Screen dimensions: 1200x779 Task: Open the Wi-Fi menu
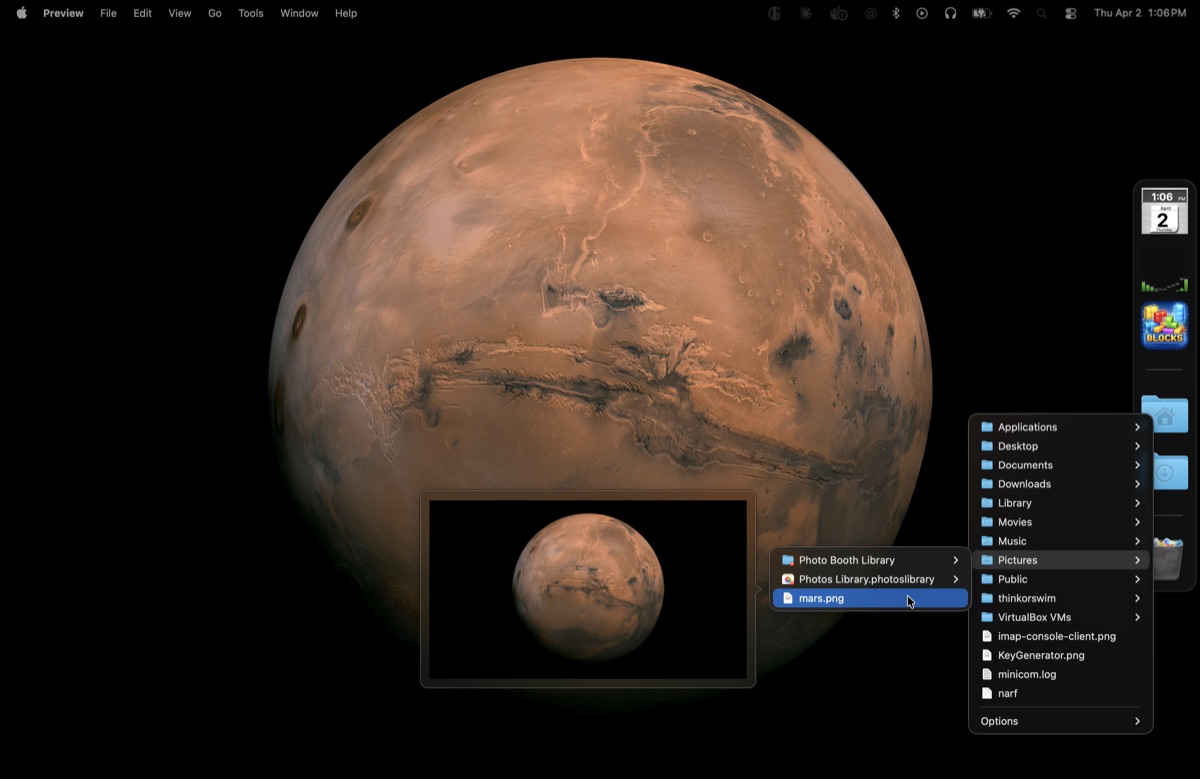point(1014,13)
